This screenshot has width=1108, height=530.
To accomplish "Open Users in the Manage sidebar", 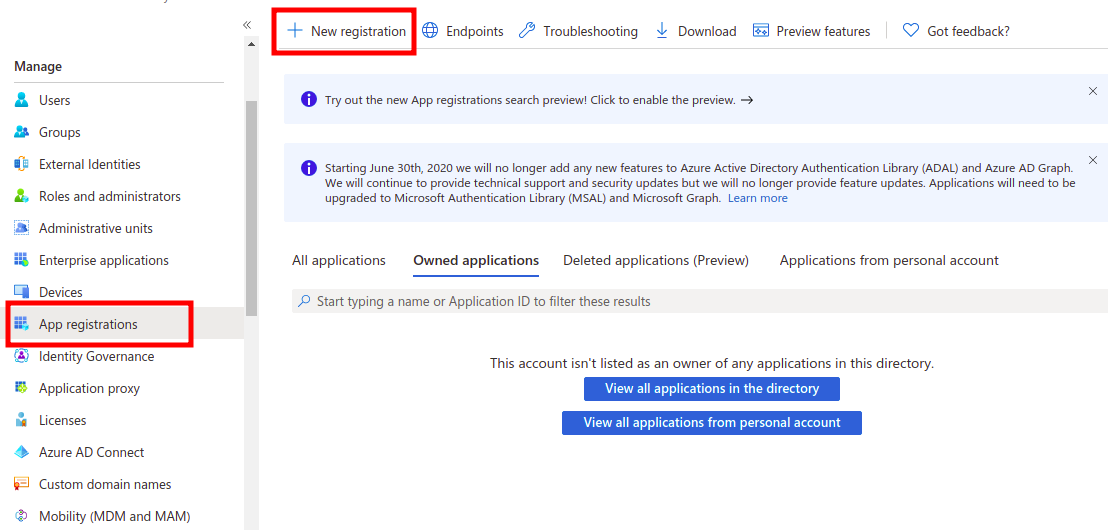I will pos(54,100).
